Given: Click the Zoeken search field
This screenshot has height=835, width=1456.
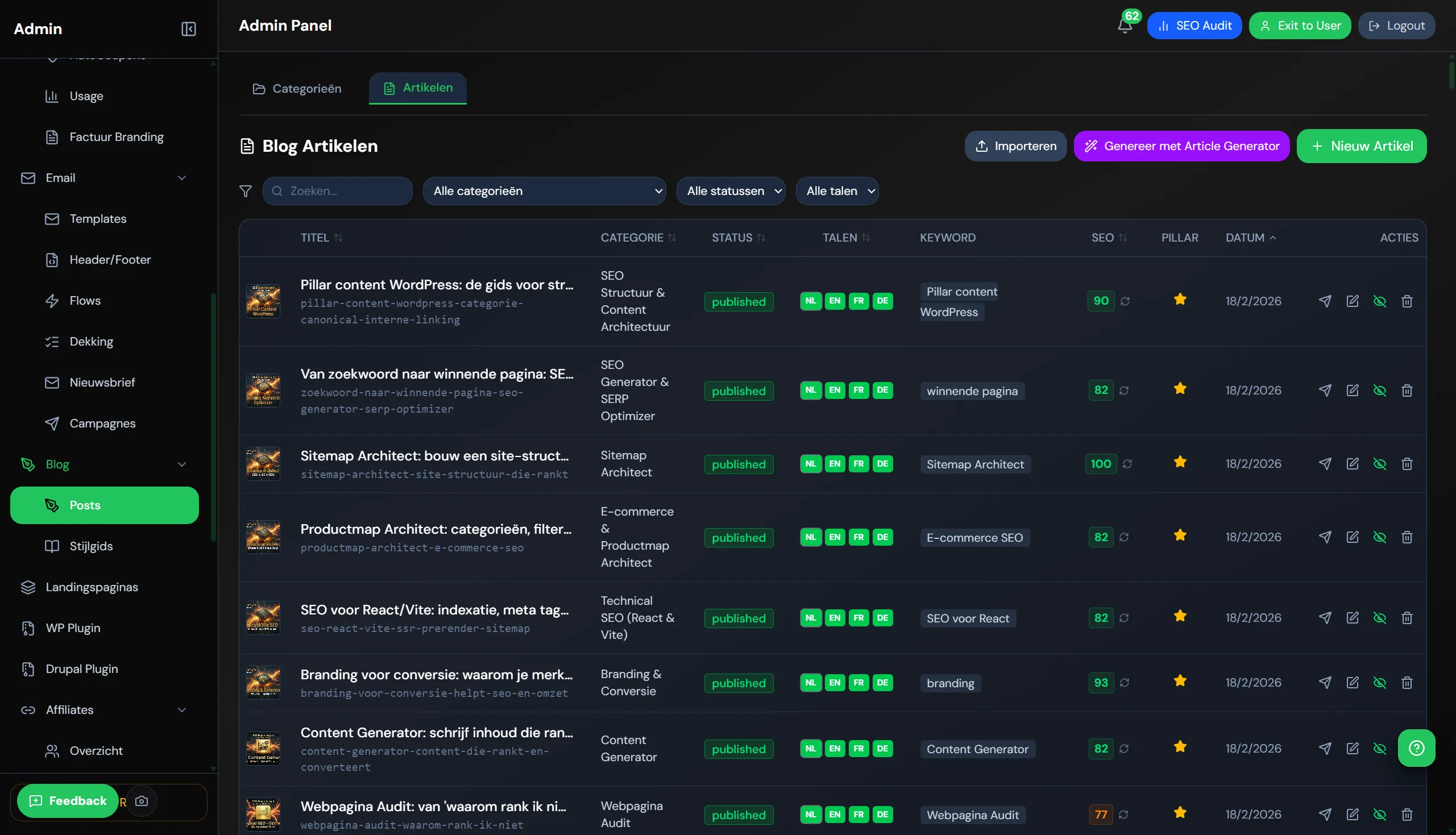Looking at the screenshot, I should tap(337, 191).
